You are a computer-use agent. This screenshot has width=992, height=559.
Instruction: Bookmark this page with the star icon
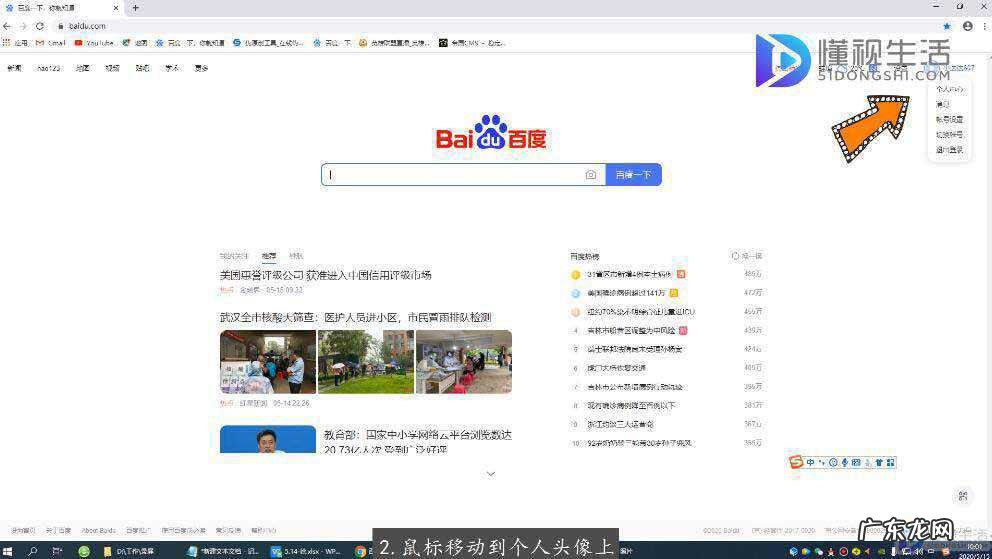pyautogui.click(x=946, y=26)
